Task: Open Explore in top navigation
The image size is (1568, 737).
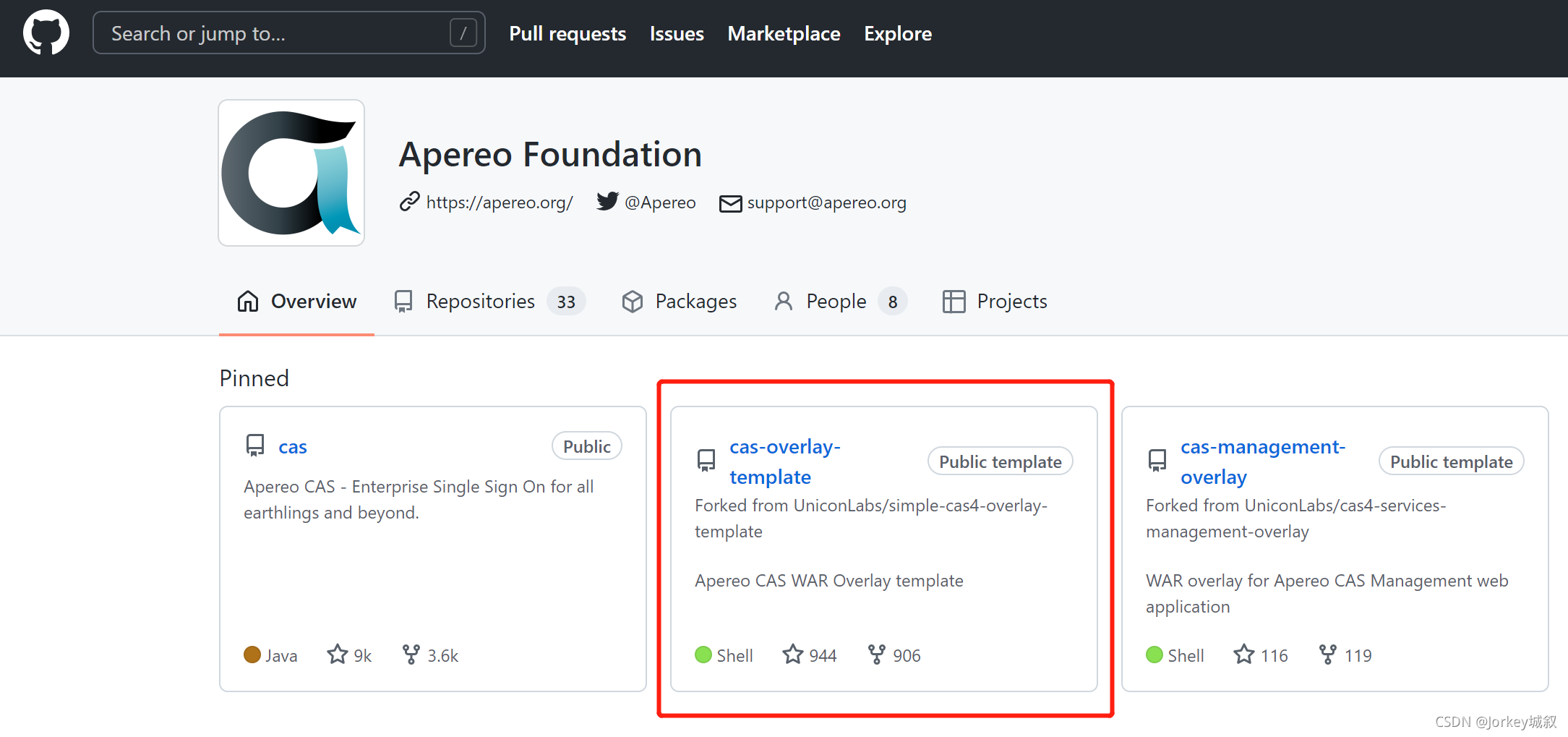Action: pos(898,33)
